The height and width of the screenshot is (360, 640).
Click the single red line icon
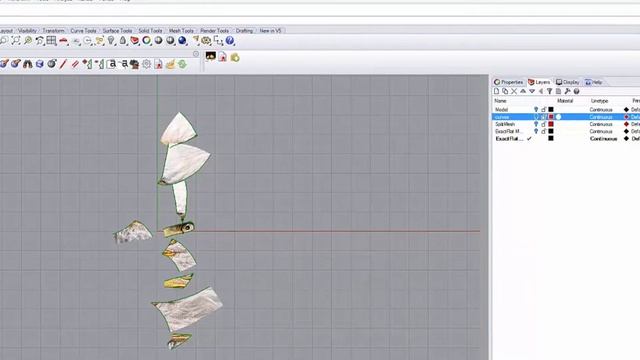tap(63, 64)
